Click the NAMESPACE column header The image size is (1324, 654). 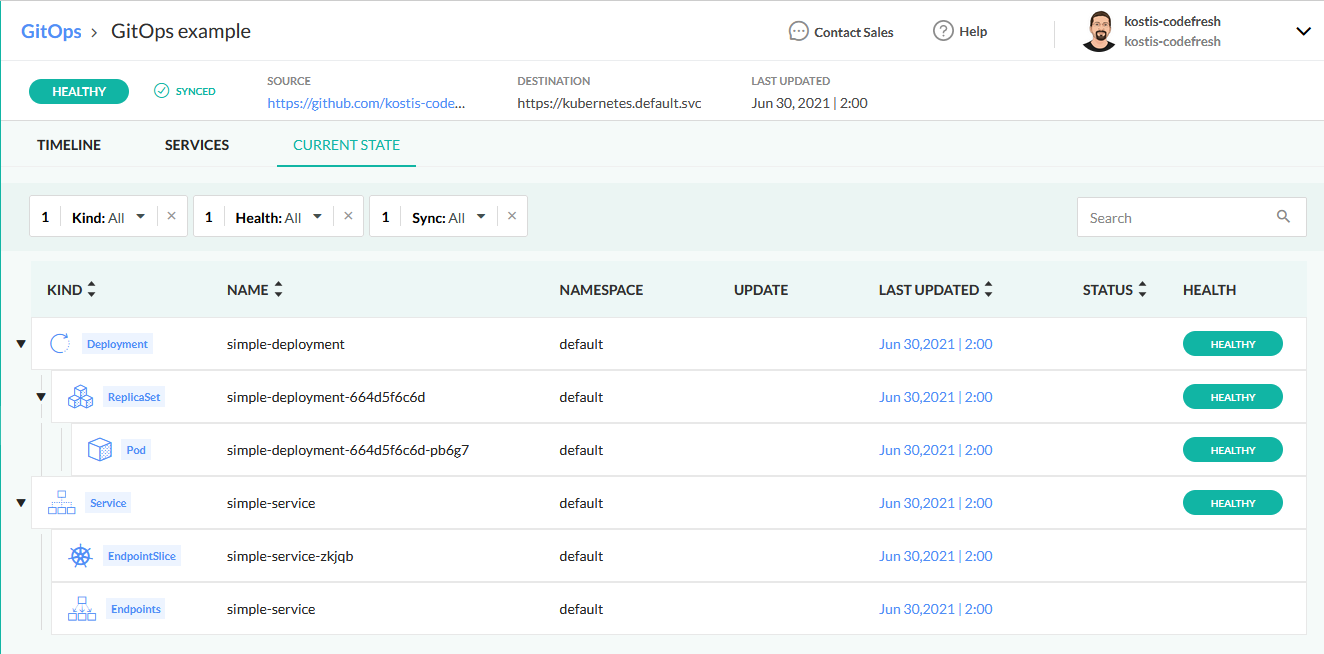(601, 290)
